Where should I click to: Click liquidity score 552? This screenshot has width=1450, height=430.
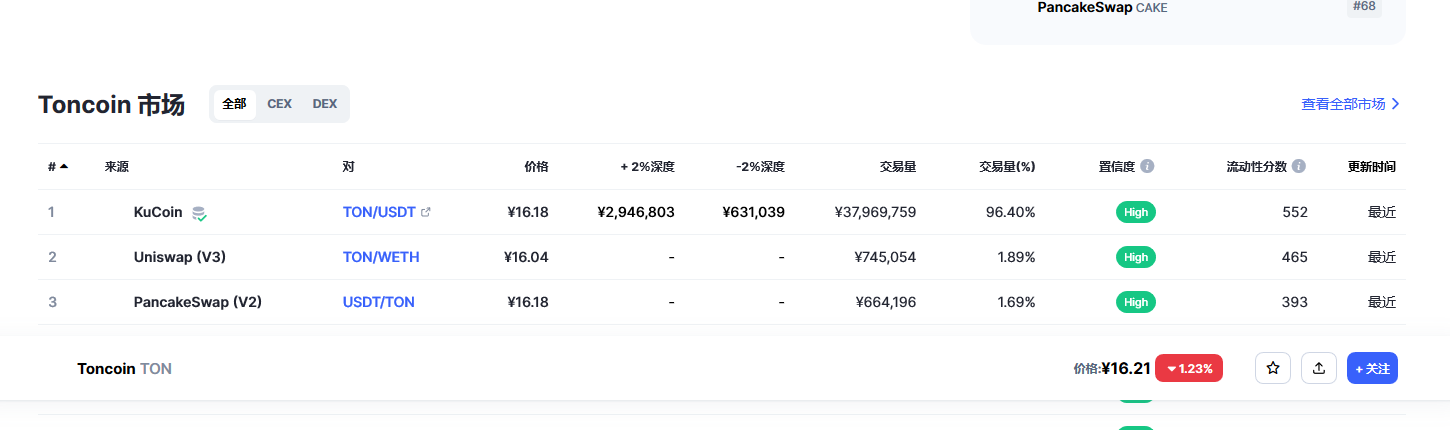coord(1295,212)
